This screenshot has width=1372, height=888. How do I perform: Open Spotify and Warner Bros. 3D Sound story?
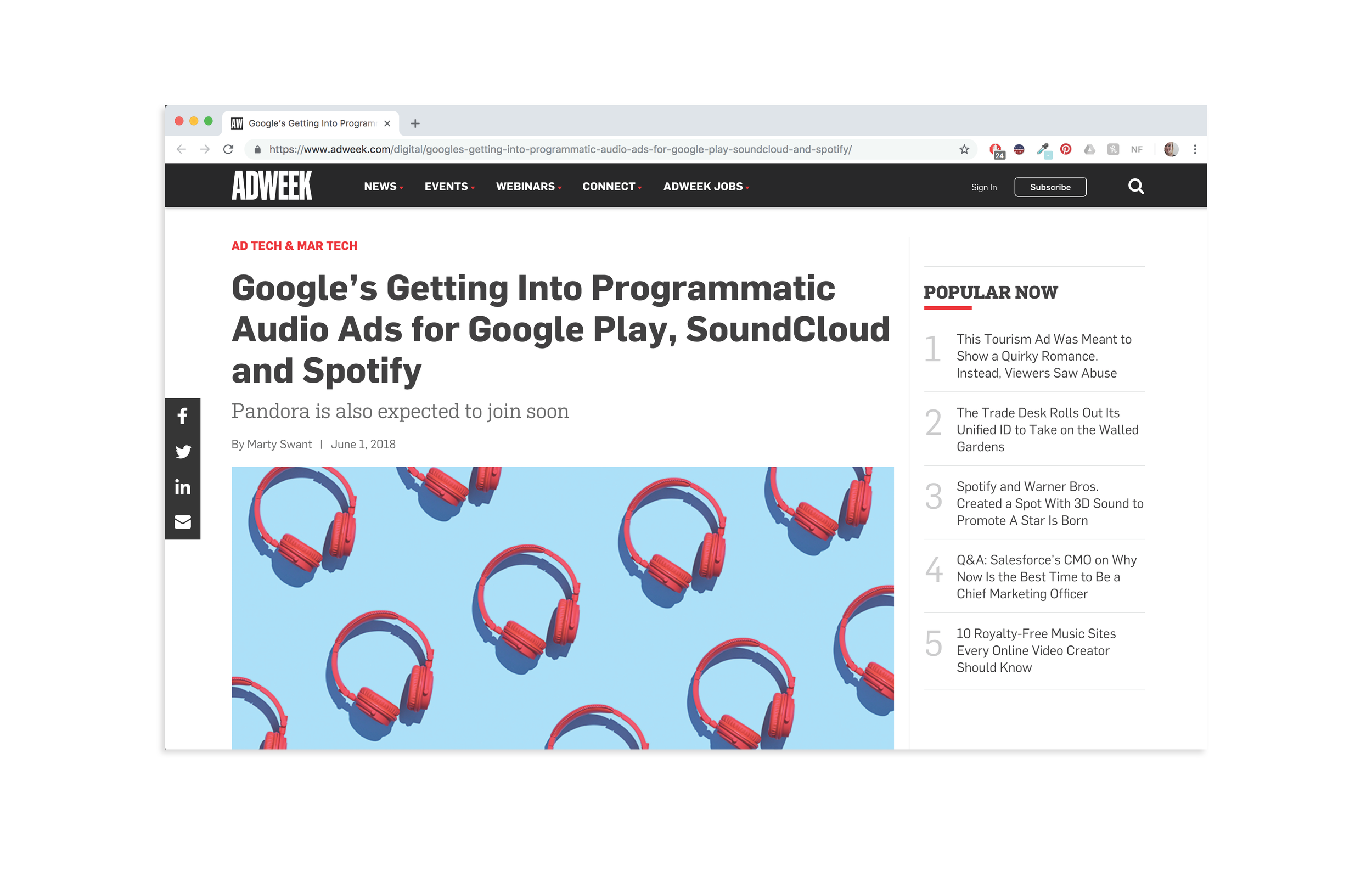pyautogui.click(x=1050, y=503)
